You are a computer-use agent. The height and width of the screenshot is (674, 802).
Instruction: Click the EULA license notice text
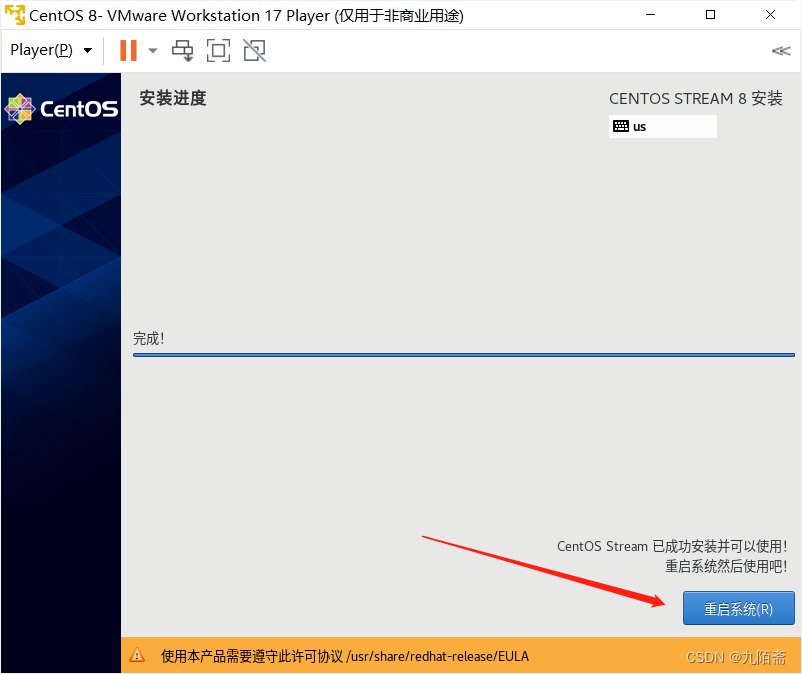(345, 656)
